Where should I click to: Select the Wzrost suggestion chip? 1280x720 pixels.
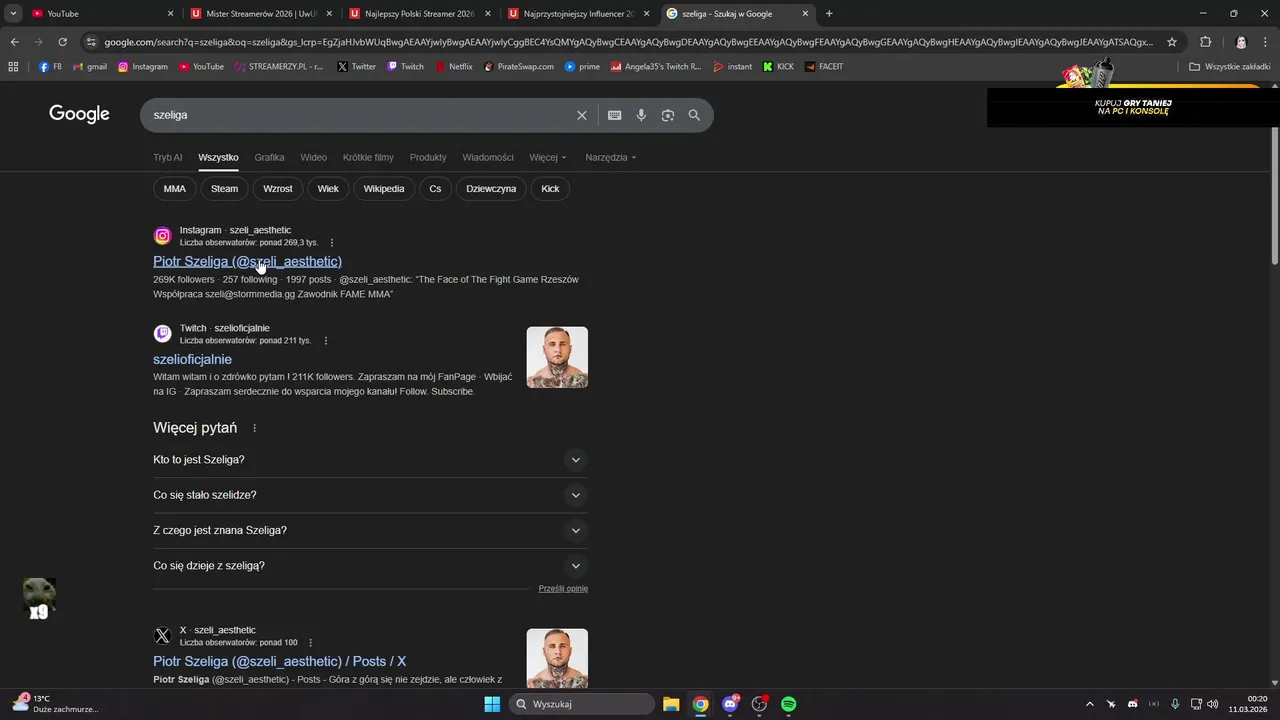(x=278, y=189)
